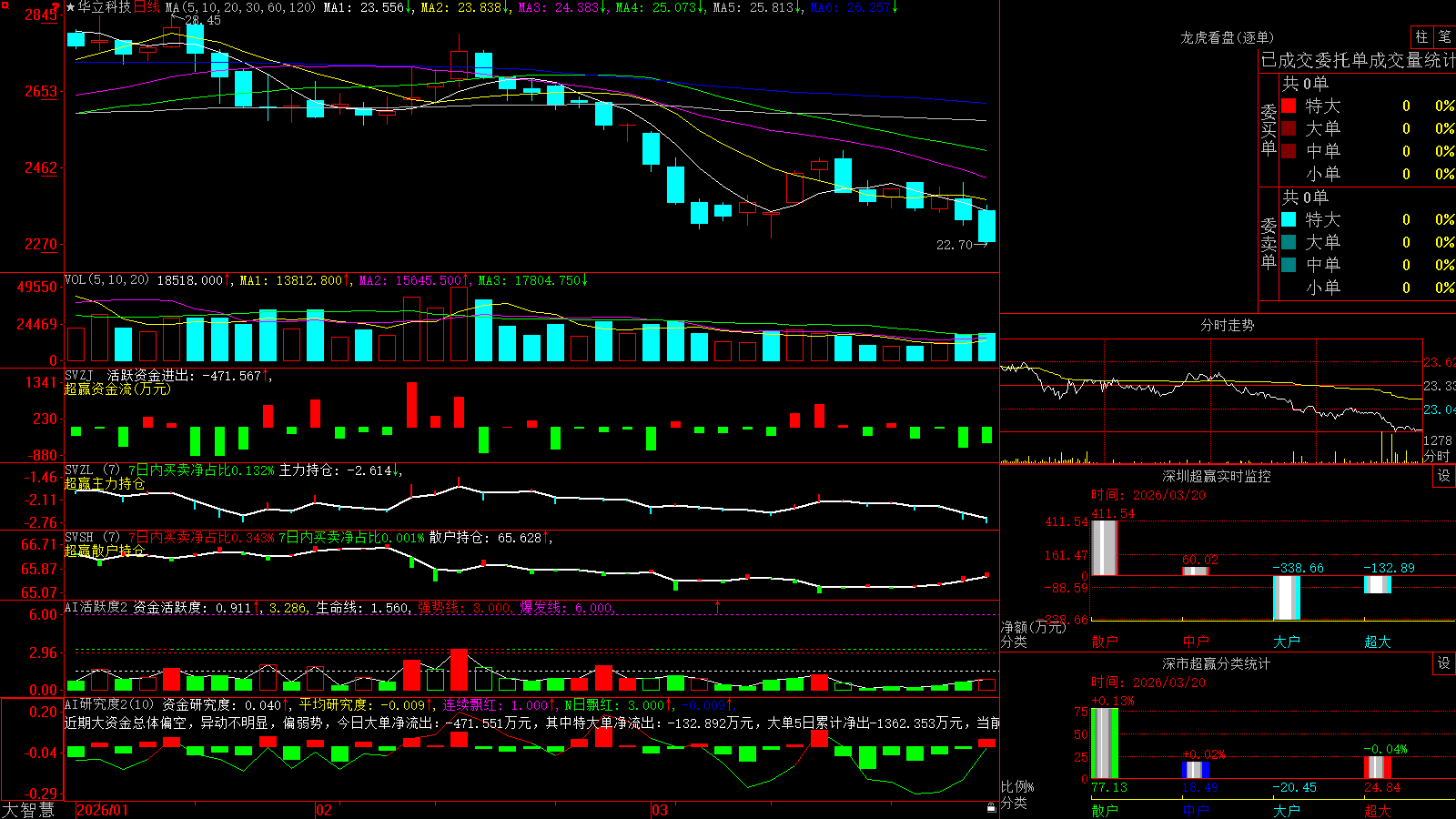1456x819 pixels.
Task: Click the cyan 特大 sell order swatch
Action: 1289,219
